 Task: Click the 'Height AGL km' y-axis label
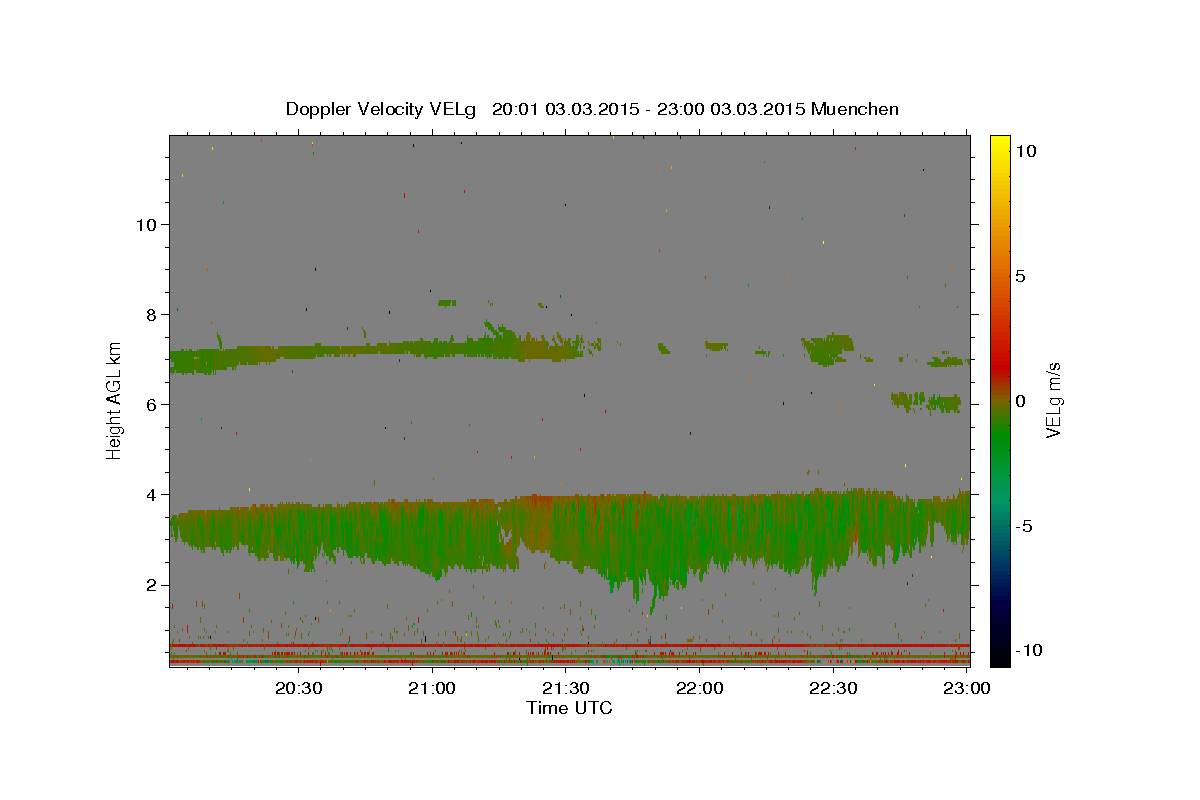click(114, 400)
